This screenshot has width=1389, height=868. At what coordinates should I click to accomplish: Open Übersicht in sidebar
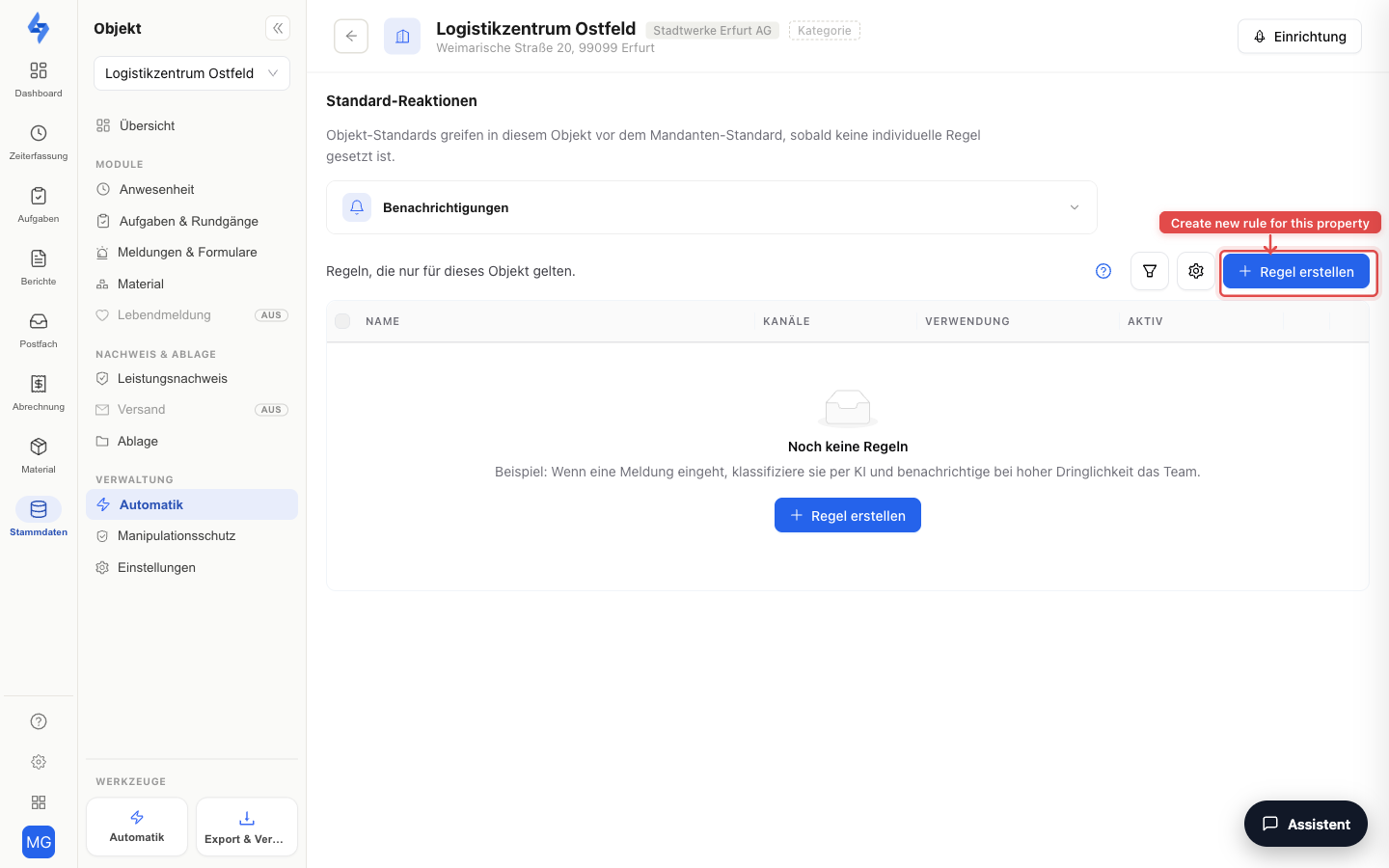coord(192,125)
